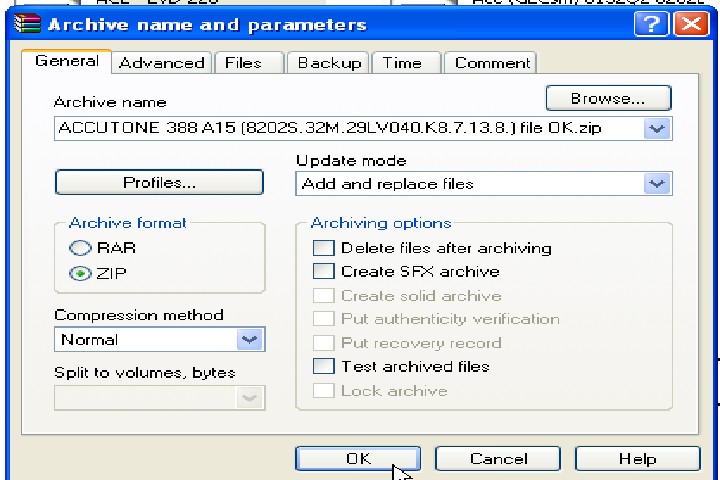Viewport: 720px width, 480px height.
Task: Close the Archive name and parameters dialog
Action: click(x=692, y=23)
